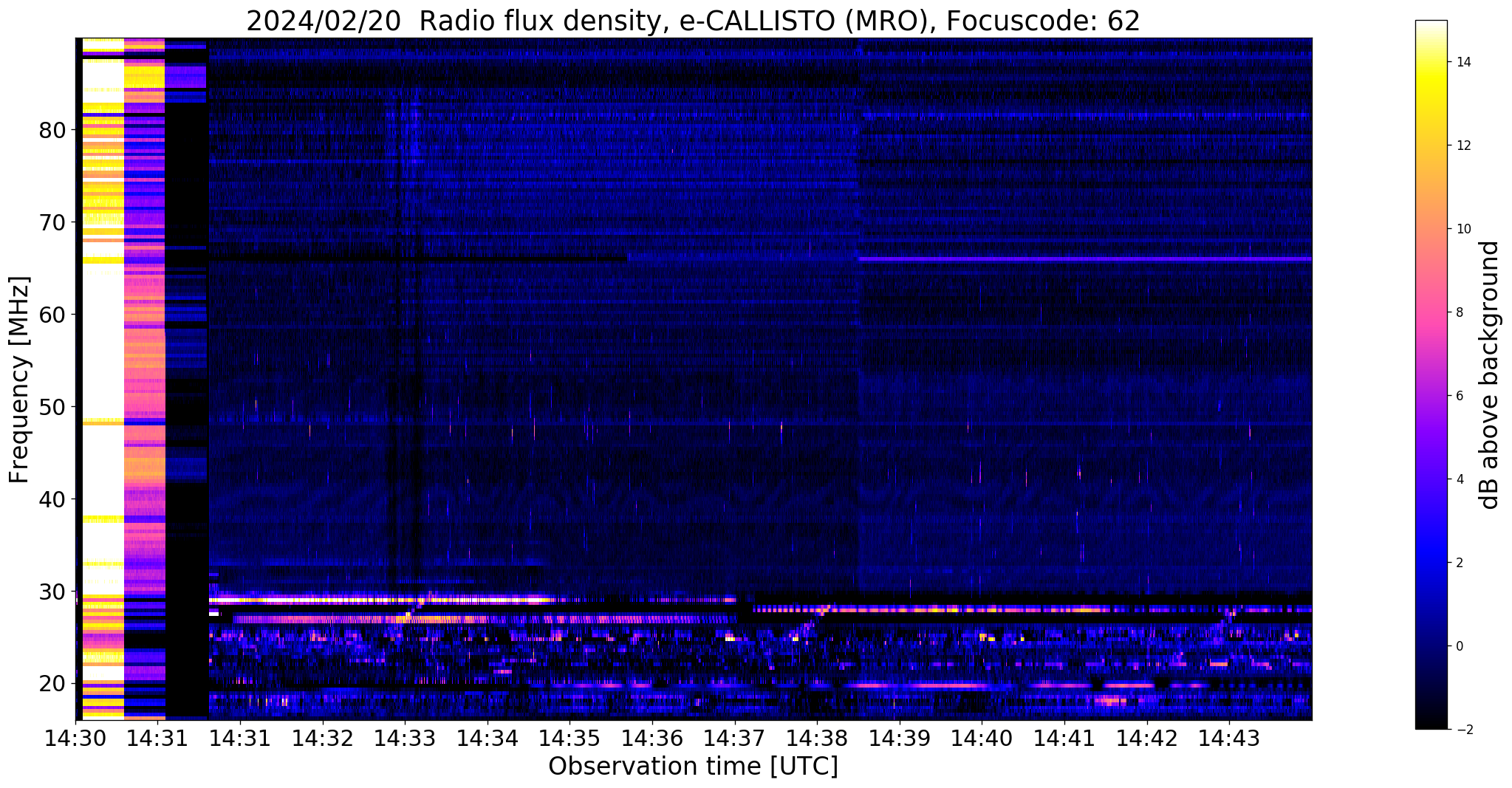Click the 14:32 time tick label
Viewport: 1512px width, 788px height.
322,738
